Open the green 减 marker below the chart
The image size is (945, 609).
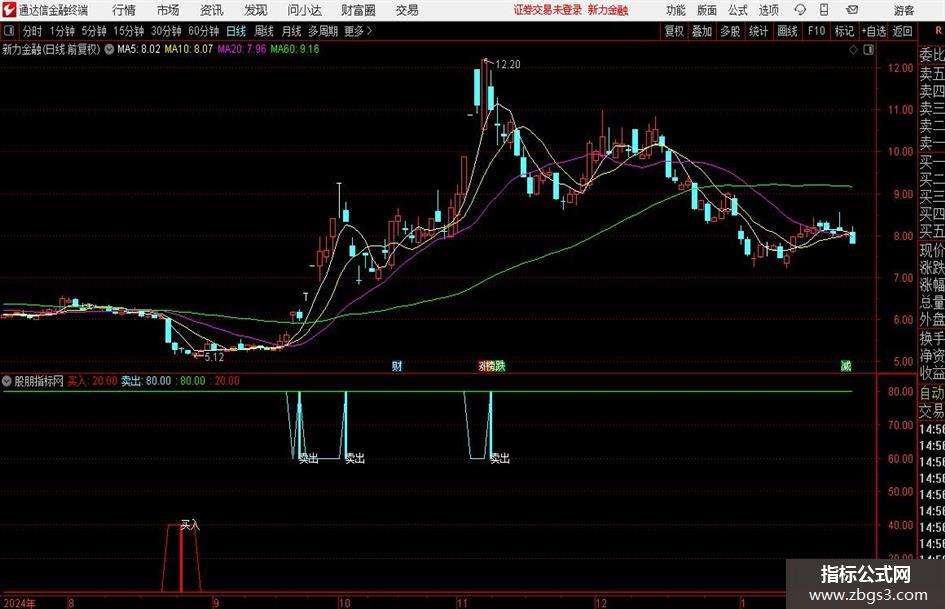[846, 365]
